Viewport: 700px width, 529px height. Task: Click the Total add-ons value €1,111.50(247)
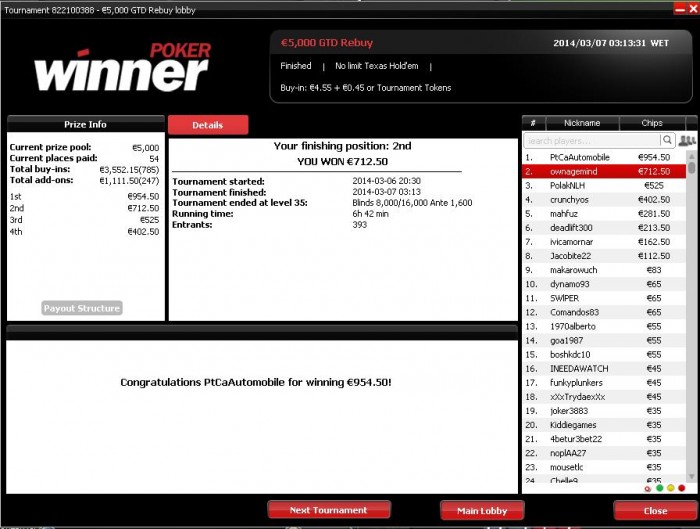pos(129,180)
